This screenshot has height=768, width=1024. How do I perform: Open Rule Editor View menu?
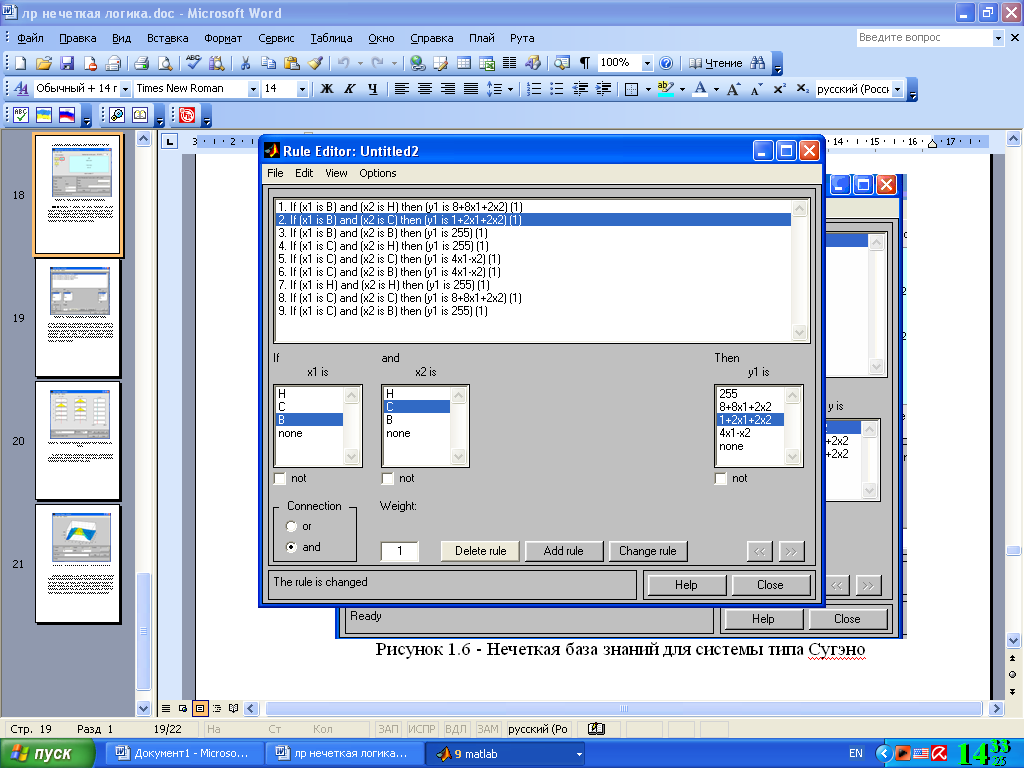(x=336, y=173)
